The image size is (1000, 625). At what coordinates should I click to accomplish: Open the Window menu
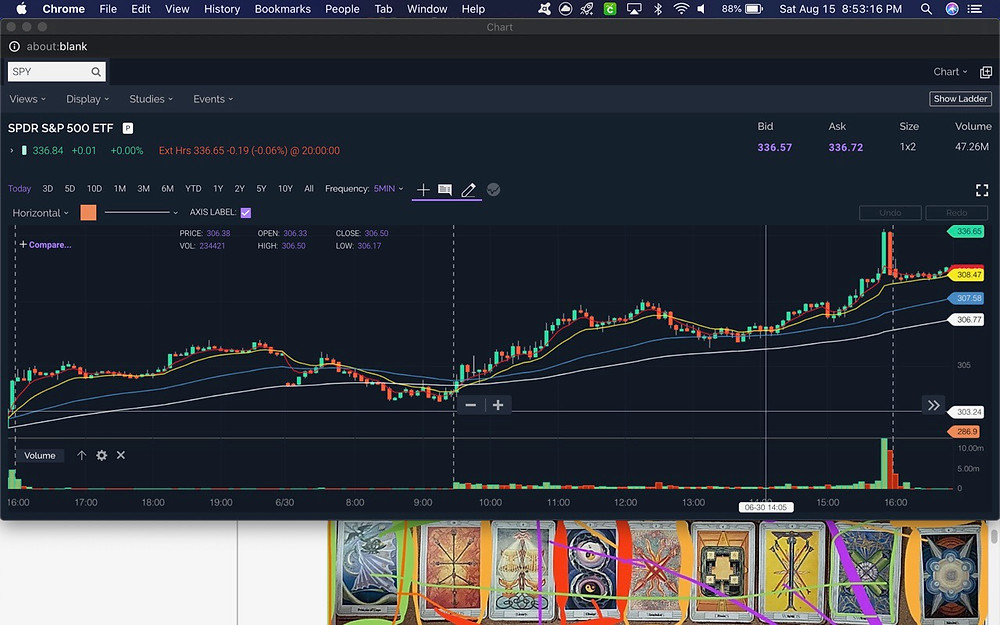[427, 9]
